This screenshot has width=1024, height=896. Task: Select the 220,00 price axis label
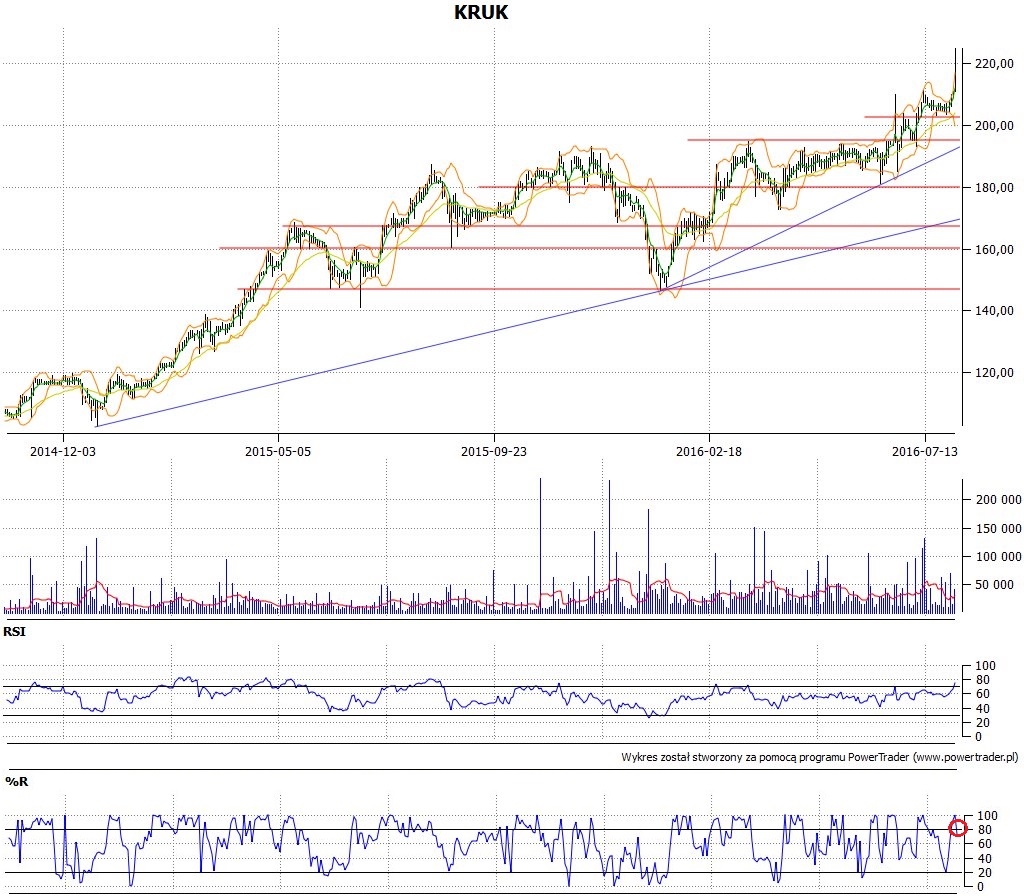[994, 63]
